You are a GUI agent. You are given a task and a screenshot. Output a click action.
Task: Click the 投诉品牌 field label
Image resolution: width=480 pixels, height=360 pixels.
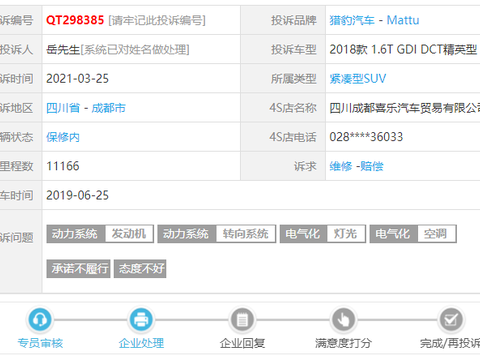(293, 20)
